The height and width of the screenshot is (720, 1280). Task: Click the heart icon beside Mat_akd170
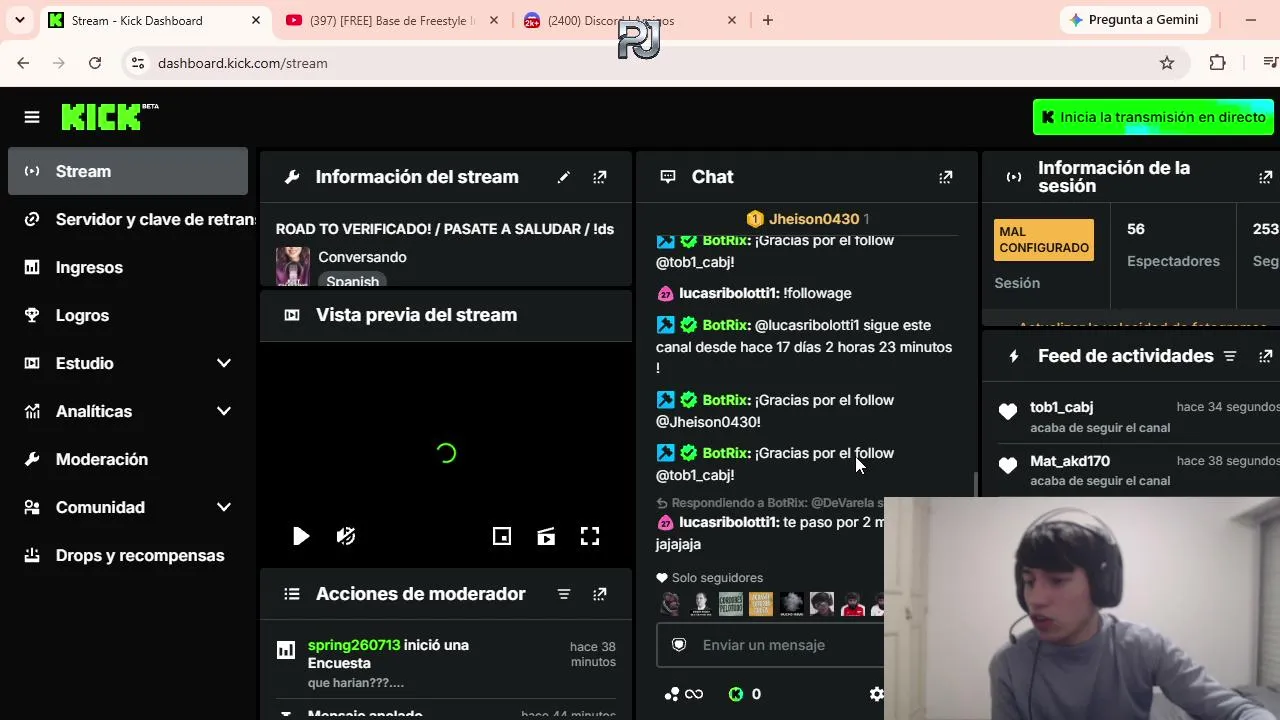[x=1008, y=465]
